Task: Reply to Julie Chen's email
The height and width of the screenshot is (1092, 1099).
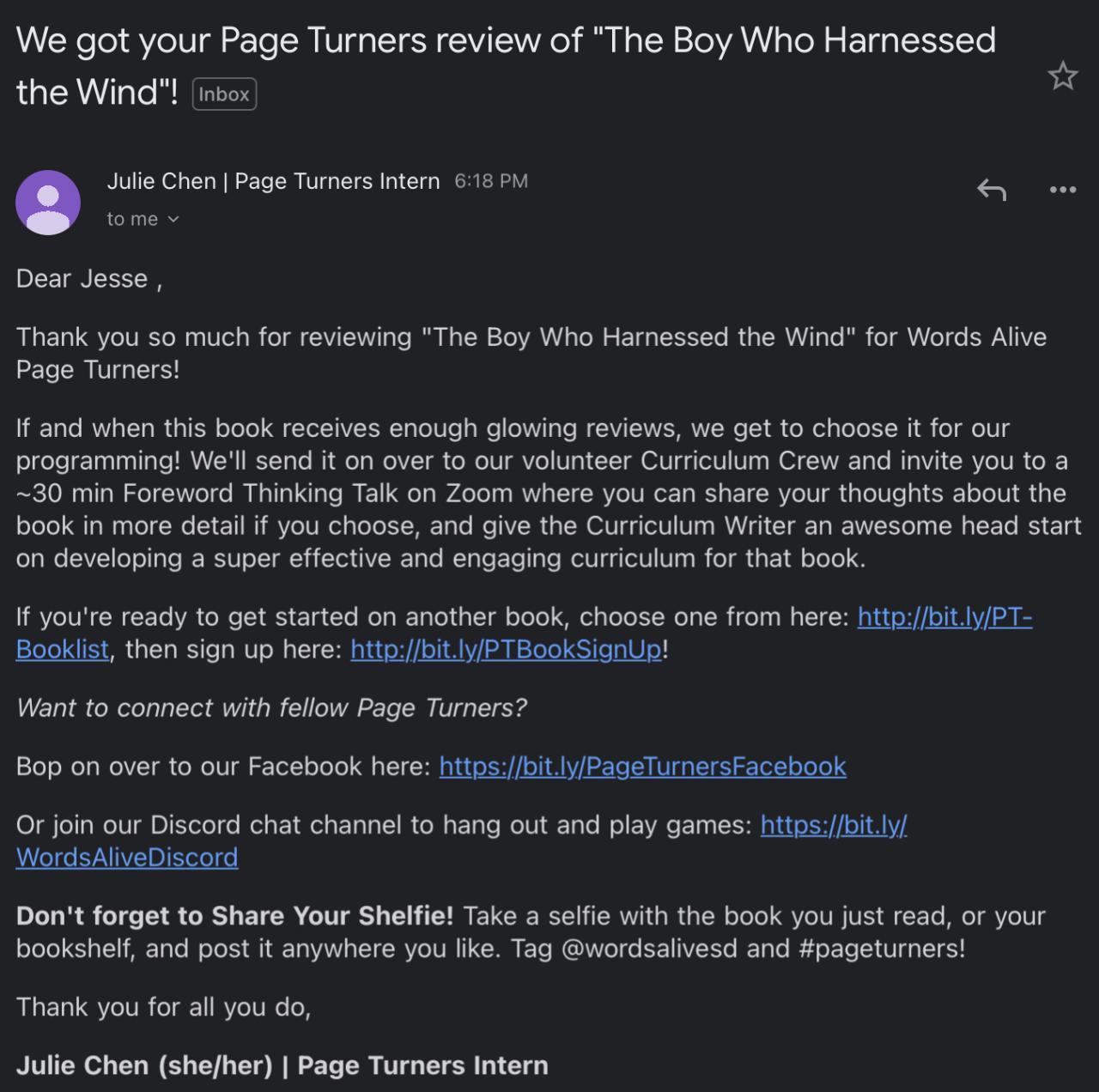Action: tap(991, 189)
